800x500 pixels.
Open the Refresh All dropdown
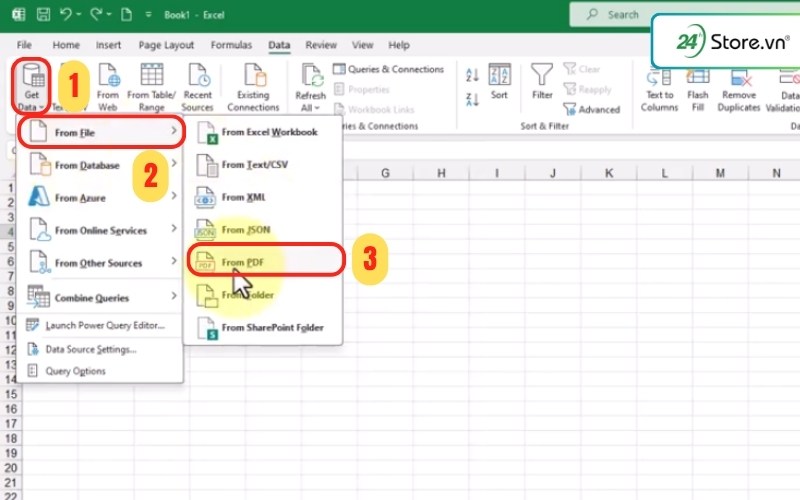(x=310, y=87)
